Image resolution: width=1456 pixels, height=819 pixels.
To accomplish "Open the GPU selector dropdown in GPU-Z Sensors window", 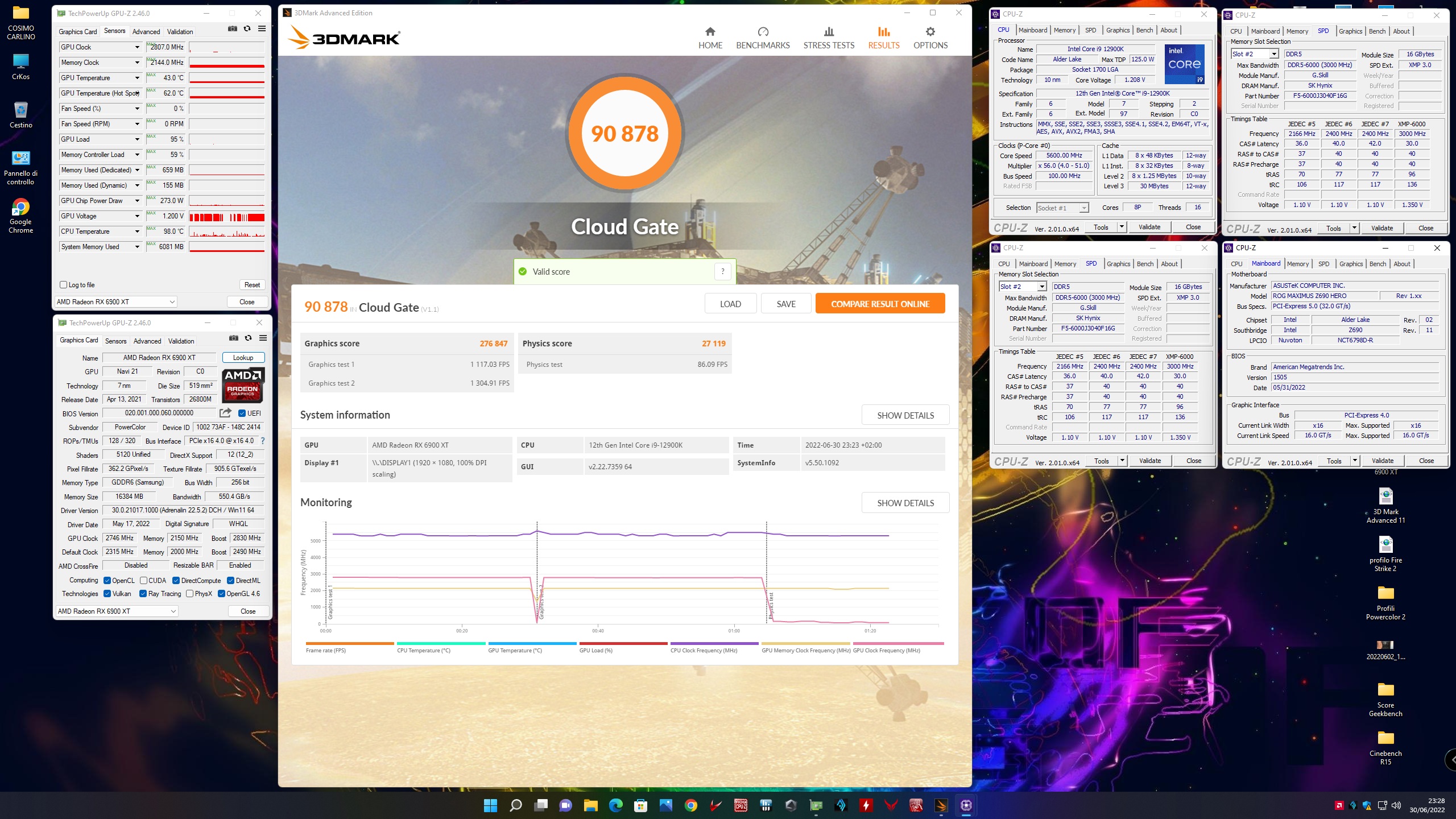I will point(115,302).
